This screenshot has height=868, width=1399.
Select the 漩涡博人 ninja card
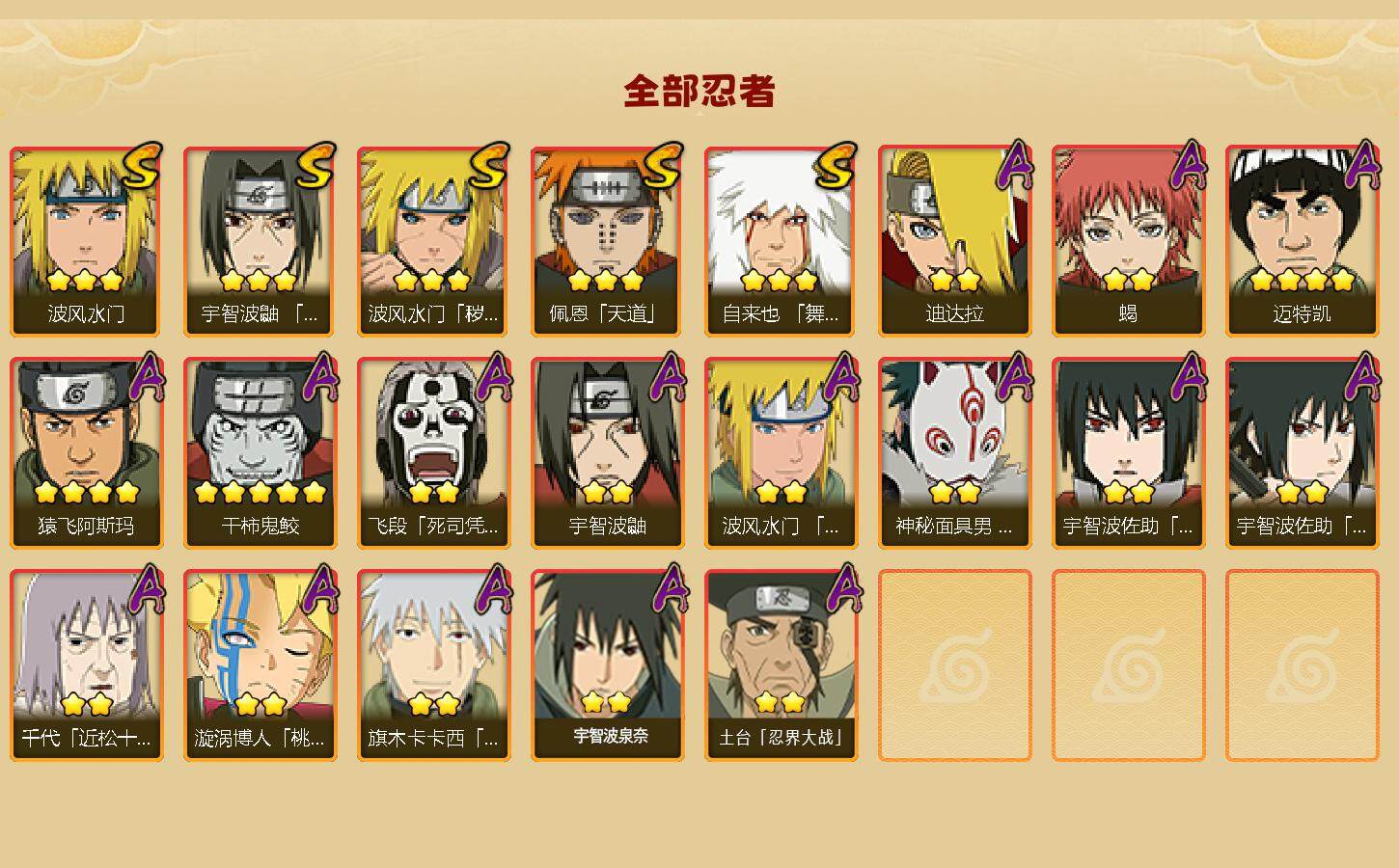[261, 665]
